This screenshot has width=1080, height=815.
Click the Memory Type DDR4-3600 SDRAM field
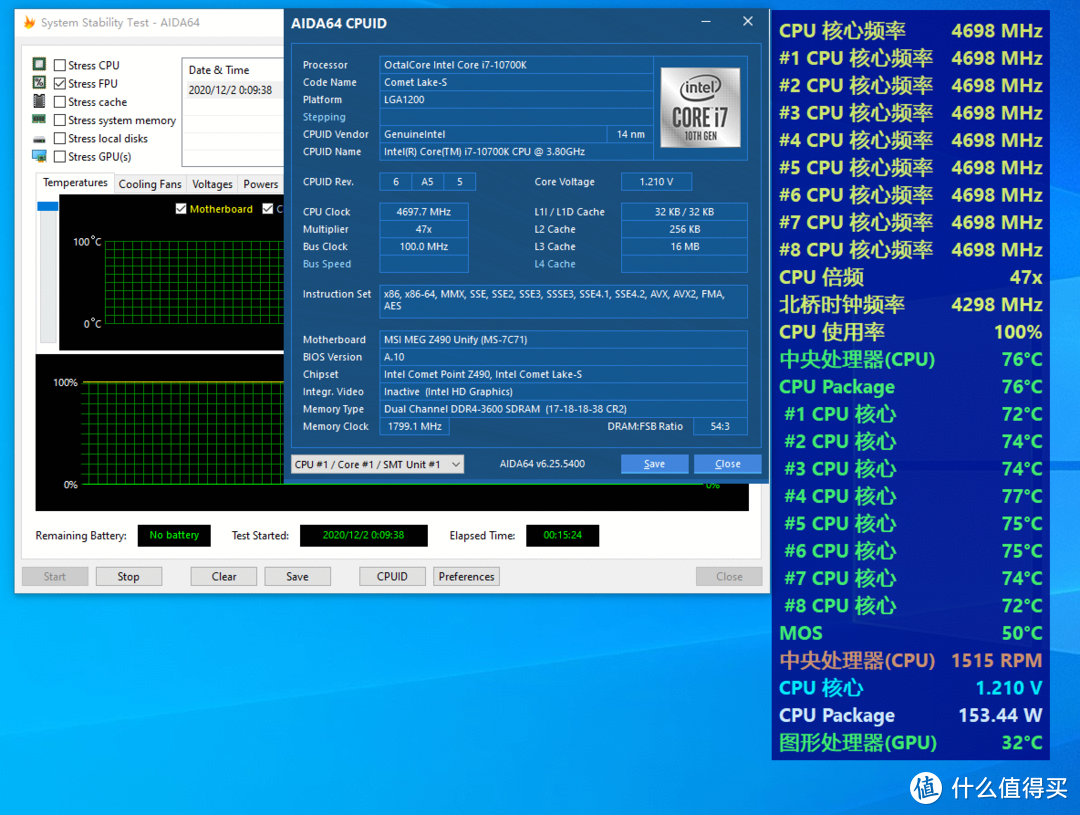click(x=563, y=409)
